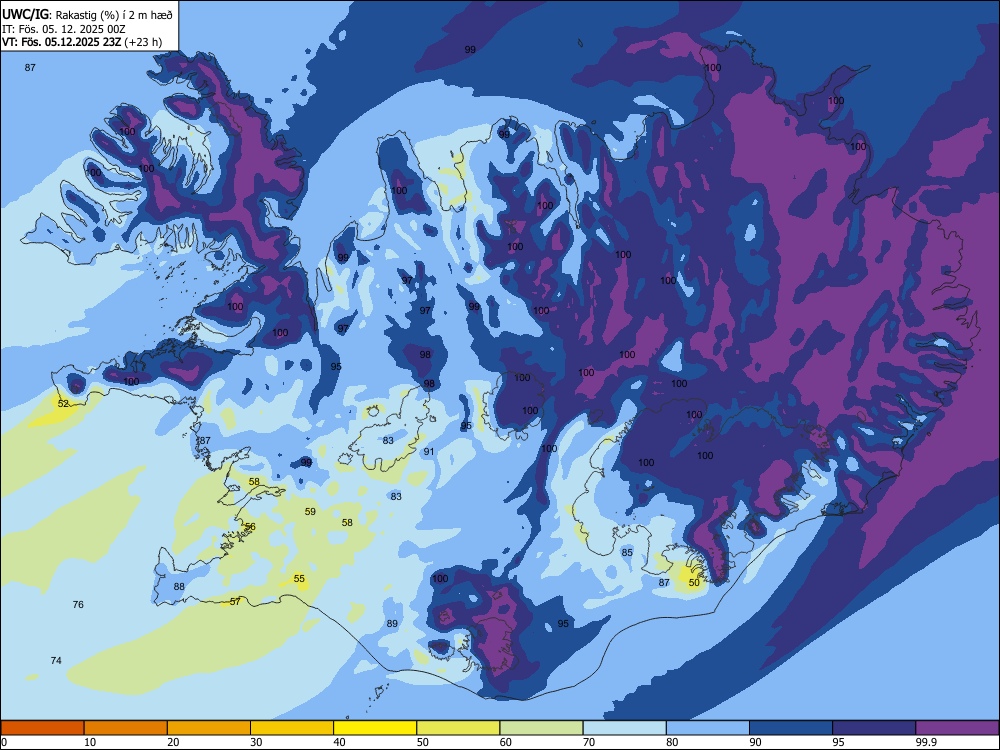Click the map value '55'

click(x=299, y=579)
